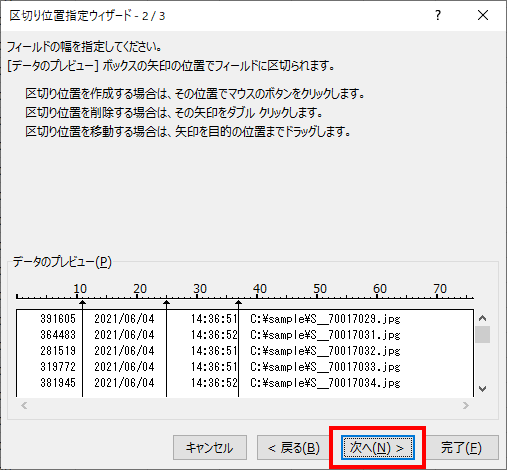Click ruler mark 60 in the preview
Screen dimensions: 507x470
coord(380,289)
